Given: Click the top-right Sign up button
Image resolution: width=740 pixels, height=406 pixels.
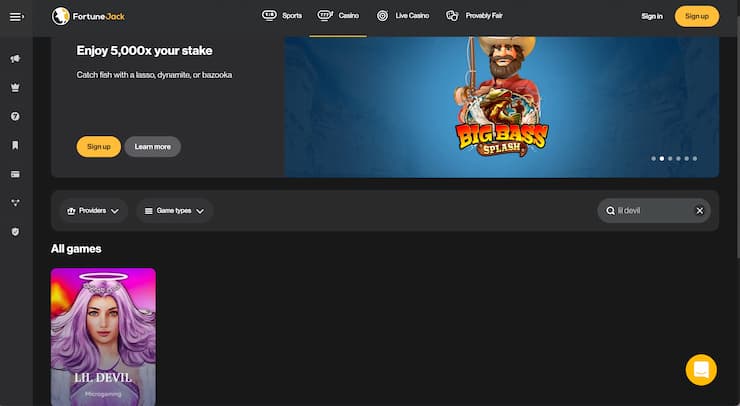Looking at the screenshot, I should pos(697,16).
